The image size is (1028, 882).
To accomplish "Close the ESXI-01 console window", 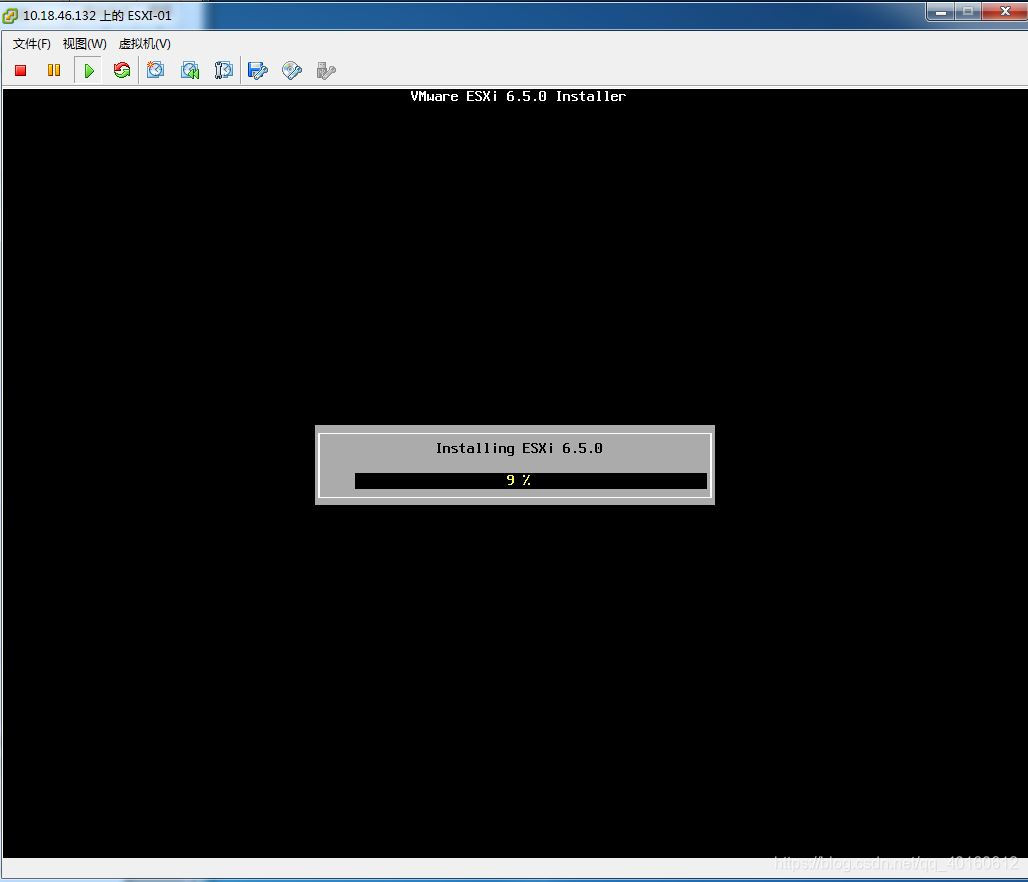I will [x=1004, y=12].
